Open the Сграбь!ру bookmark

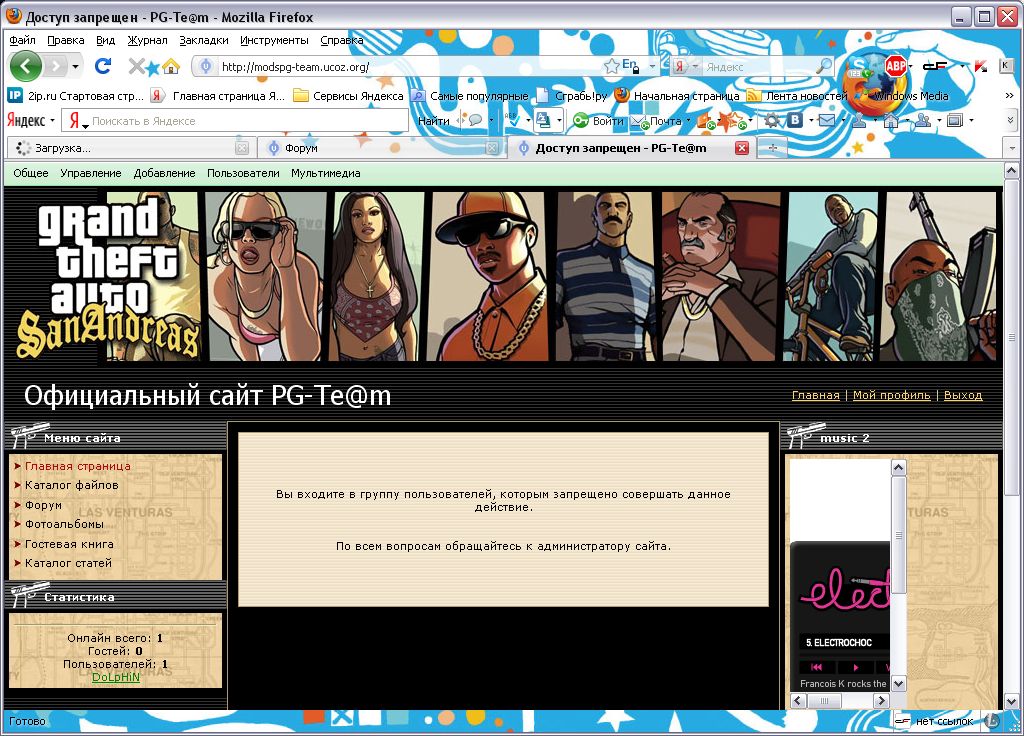click(x=572, y=96)
